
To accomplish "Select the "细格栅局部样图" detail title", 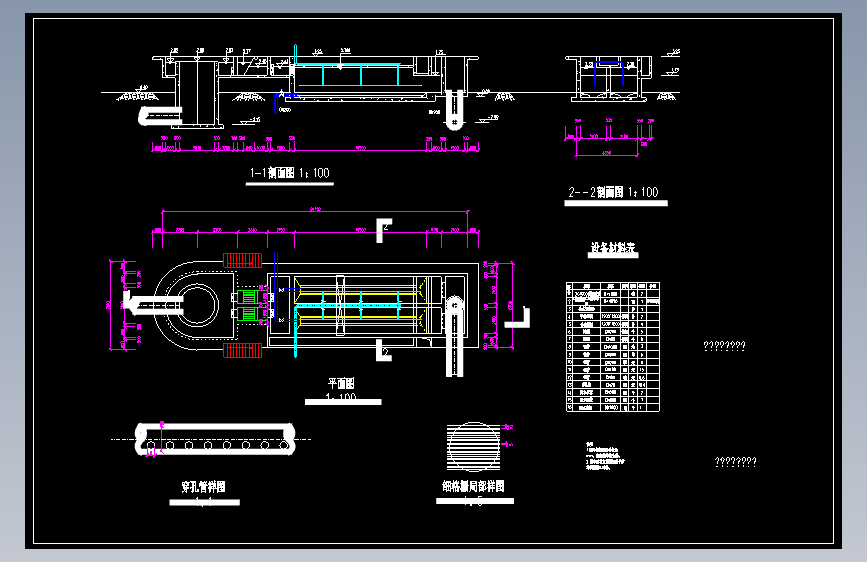I will click(473, 486).
